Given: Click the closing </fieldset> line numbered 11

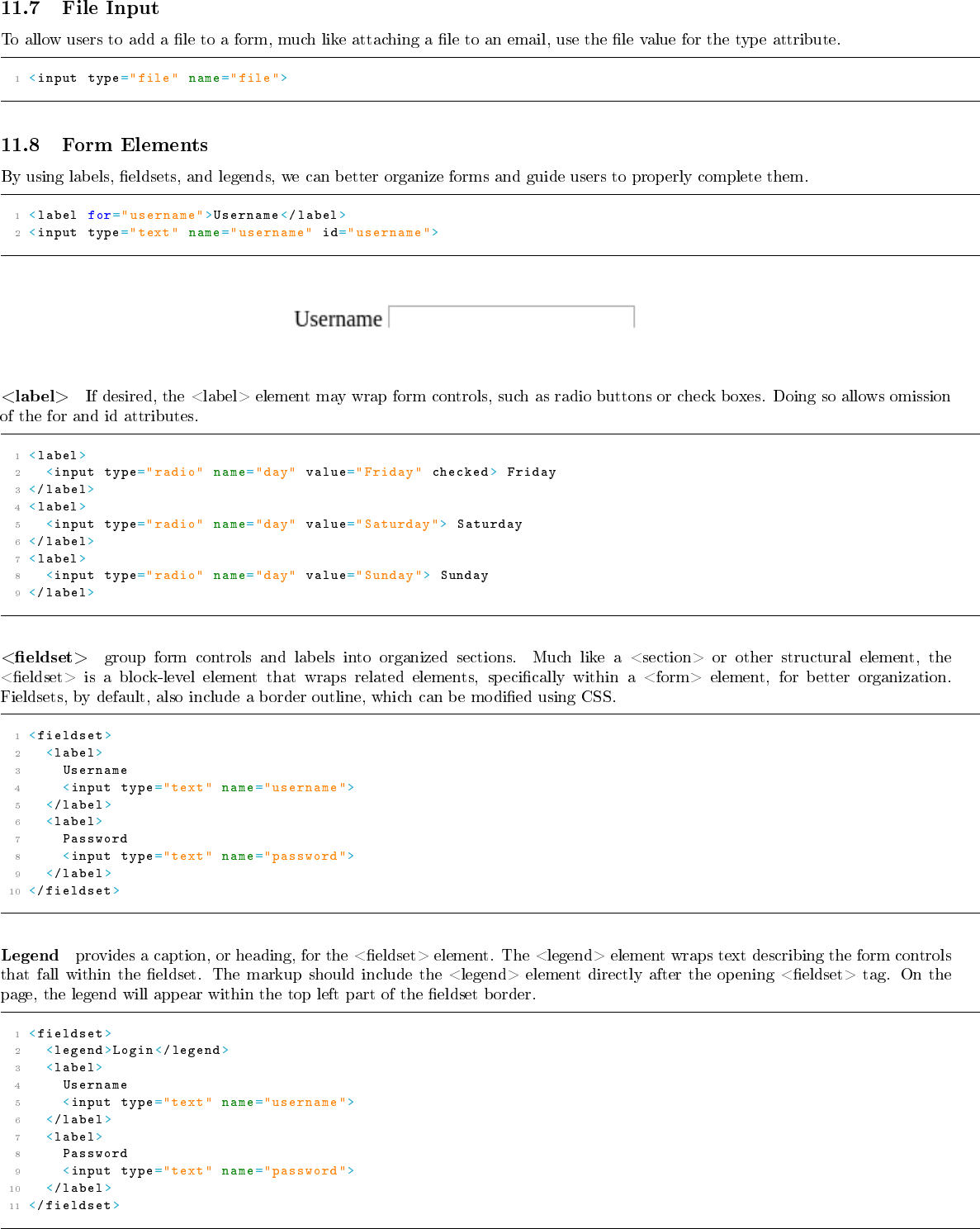Looking at the screenshot, I should click(74, 1206).
